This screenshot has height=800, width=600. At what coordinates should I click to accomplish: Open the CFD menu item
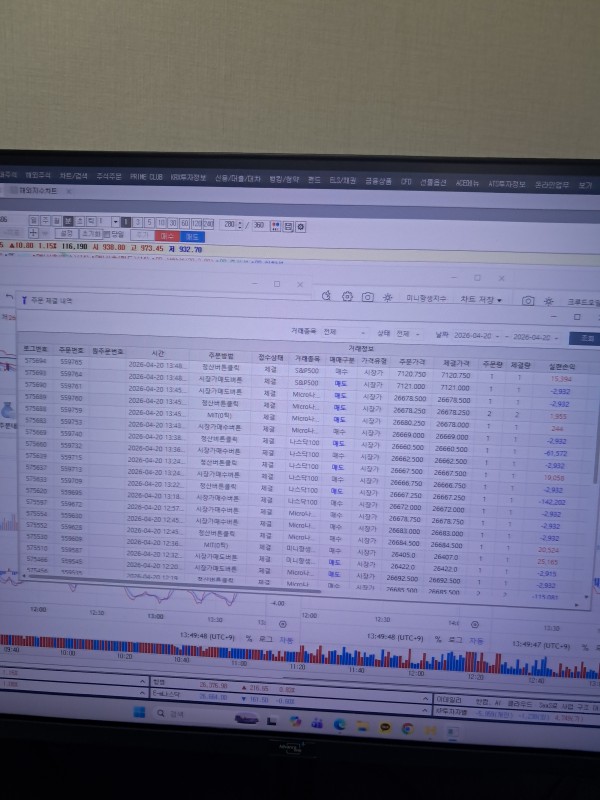click(406, 181)
